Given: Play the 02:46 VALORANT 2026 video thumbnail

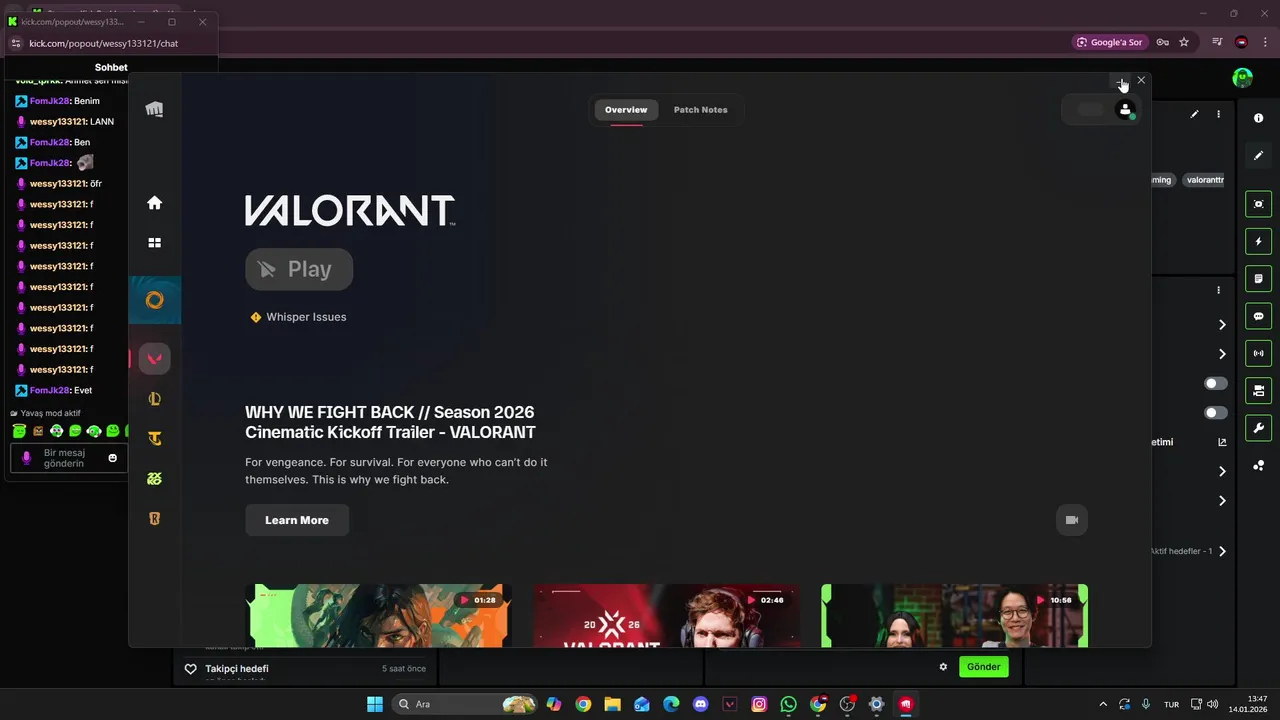Looking at the screenshot, I should [x=666, y=615].
